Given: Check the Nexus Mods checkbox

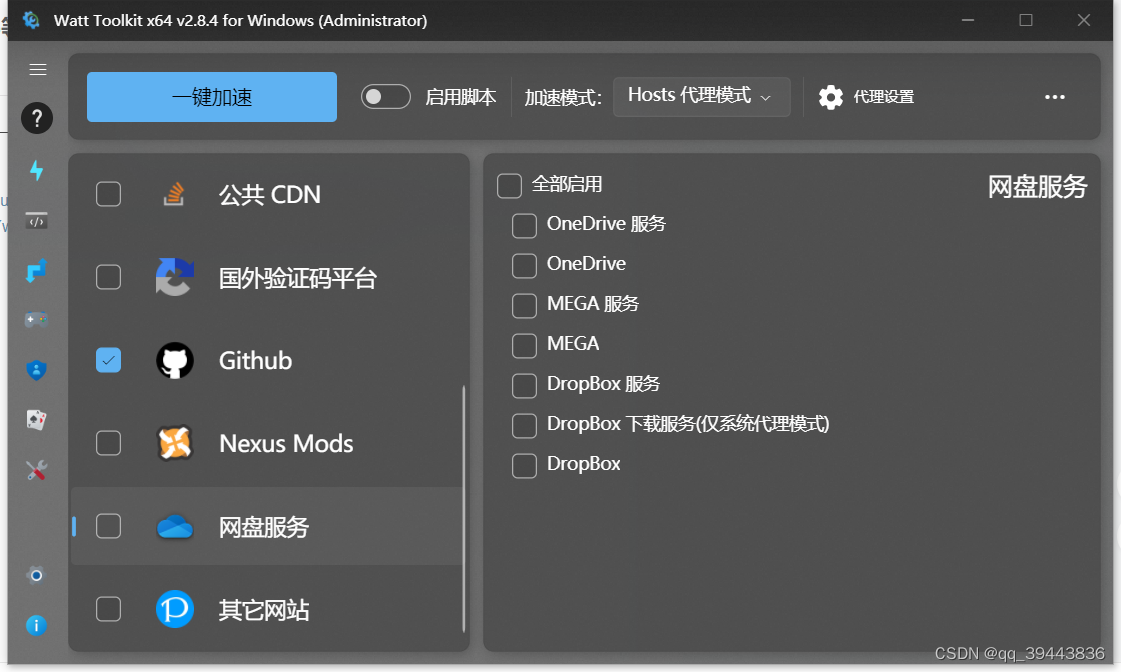Looking at the screenshot, I should pos(109,443).
